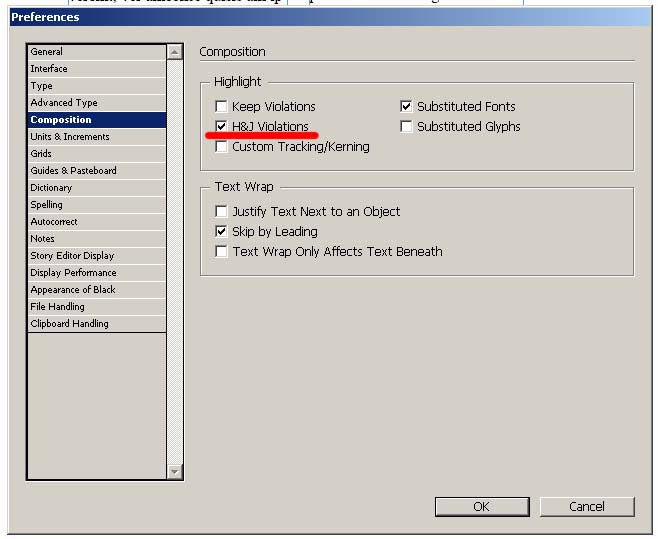This screenshot has height=539, width=658.
Task: Uncheck Substituted Fonts highlight option
Action: click(406, 106)
